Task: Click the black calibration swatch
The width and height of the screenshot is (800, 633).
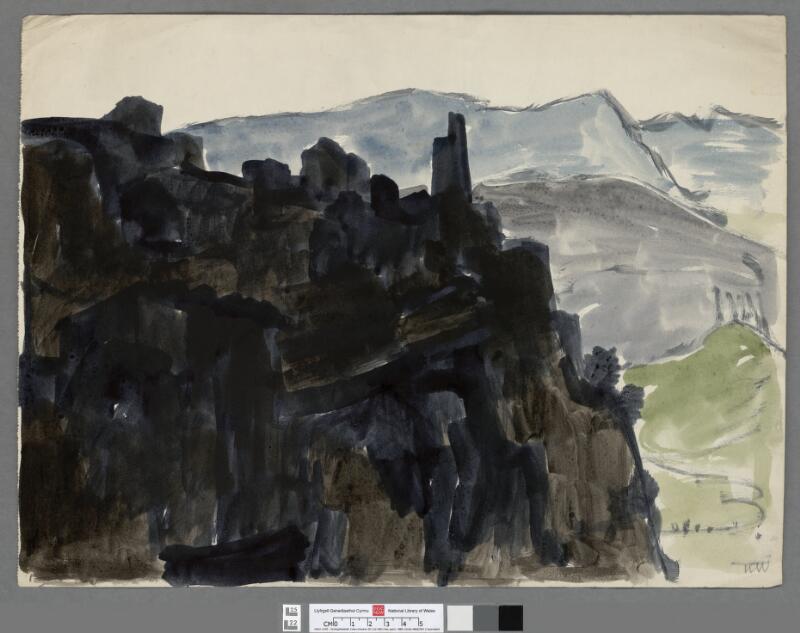Action: (x=511, y=618)
